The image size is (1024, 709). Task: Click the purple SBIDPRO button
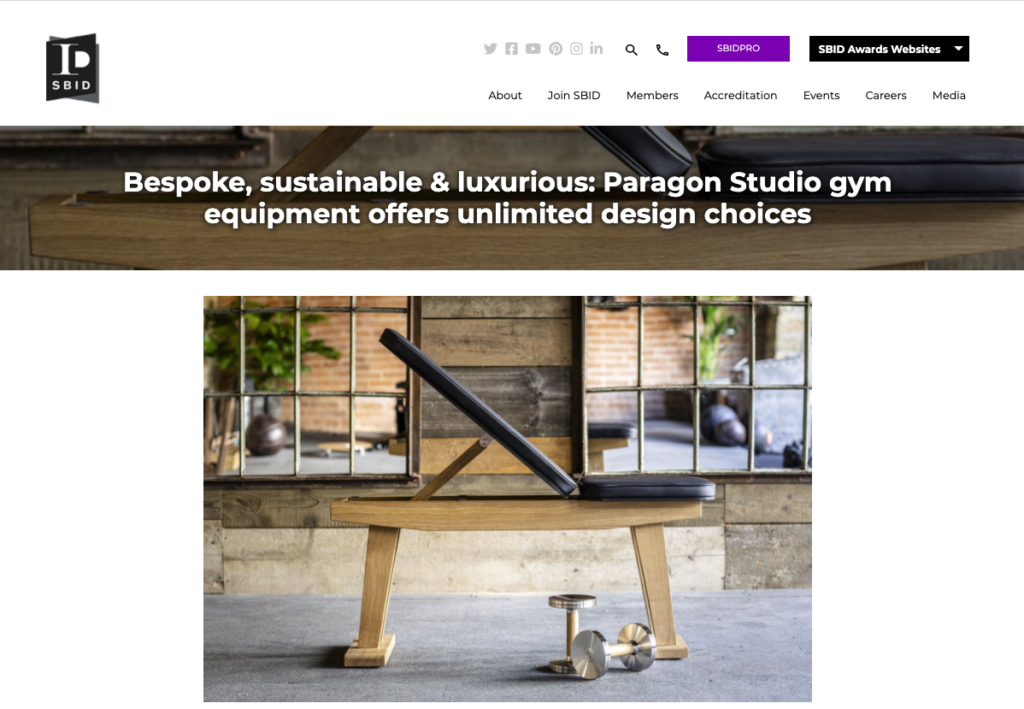[x=738, y=49]
